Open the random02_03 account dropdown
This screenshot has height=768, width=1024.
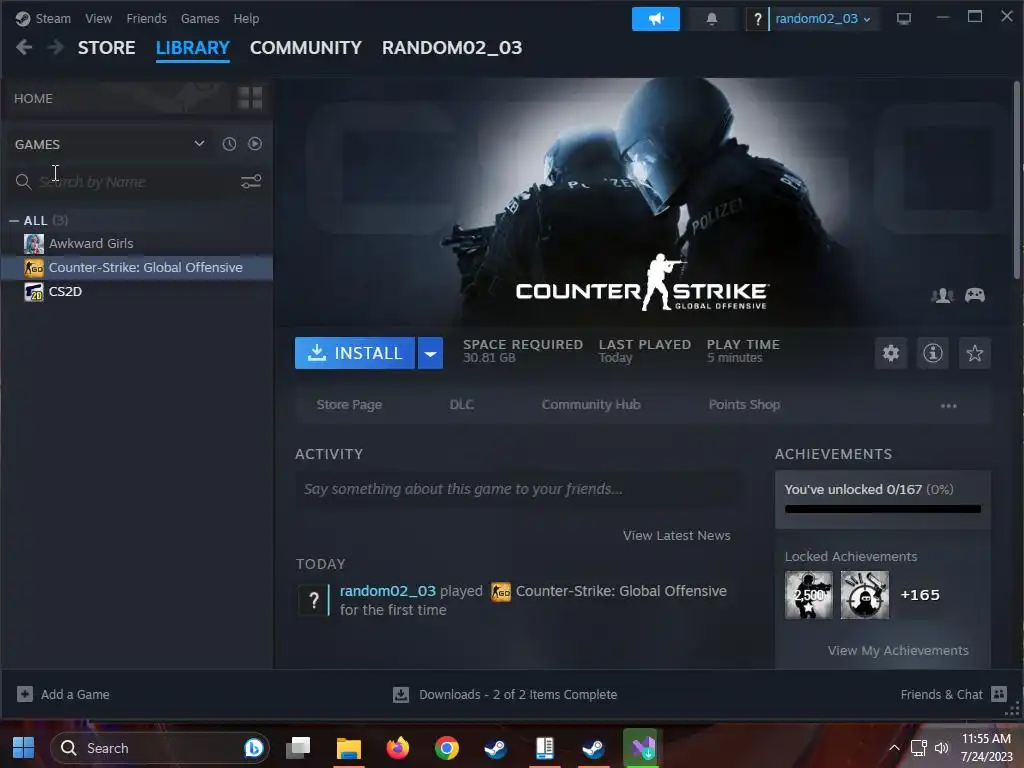[x=823, y=19]
